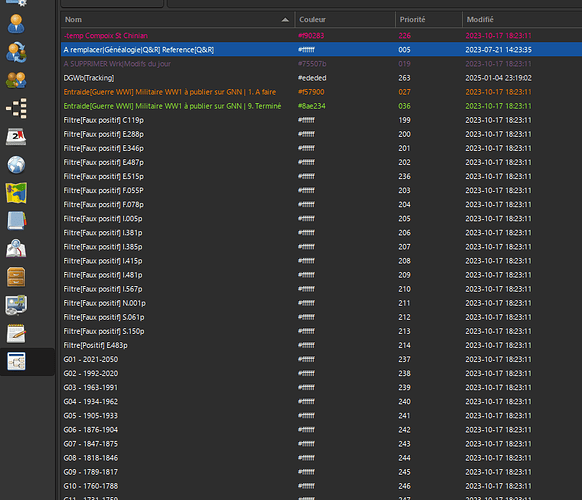Select the -temp Compoix St Chinian row
The height and width of the screenshot is (500, 582).
click(321, 36)
